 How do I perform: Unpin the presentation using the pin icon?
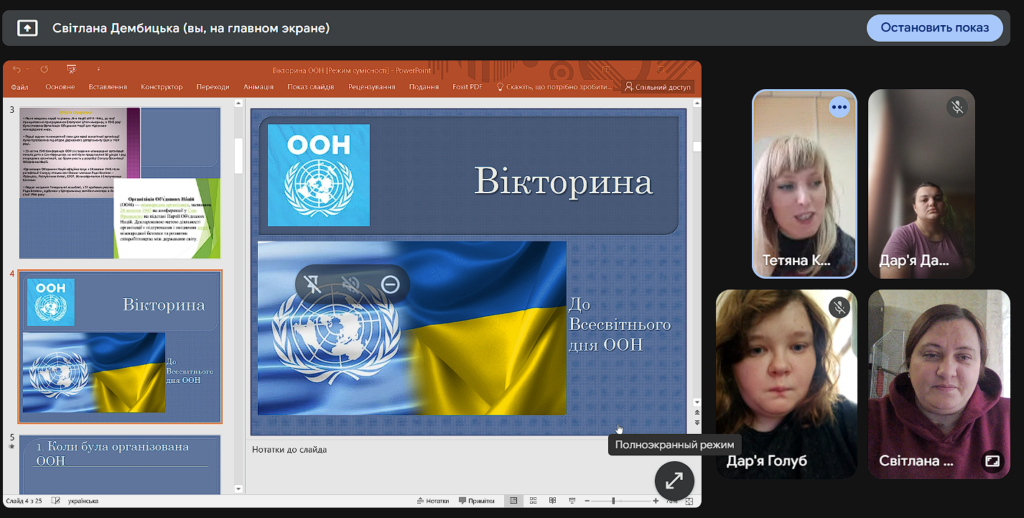coord(314,285)
